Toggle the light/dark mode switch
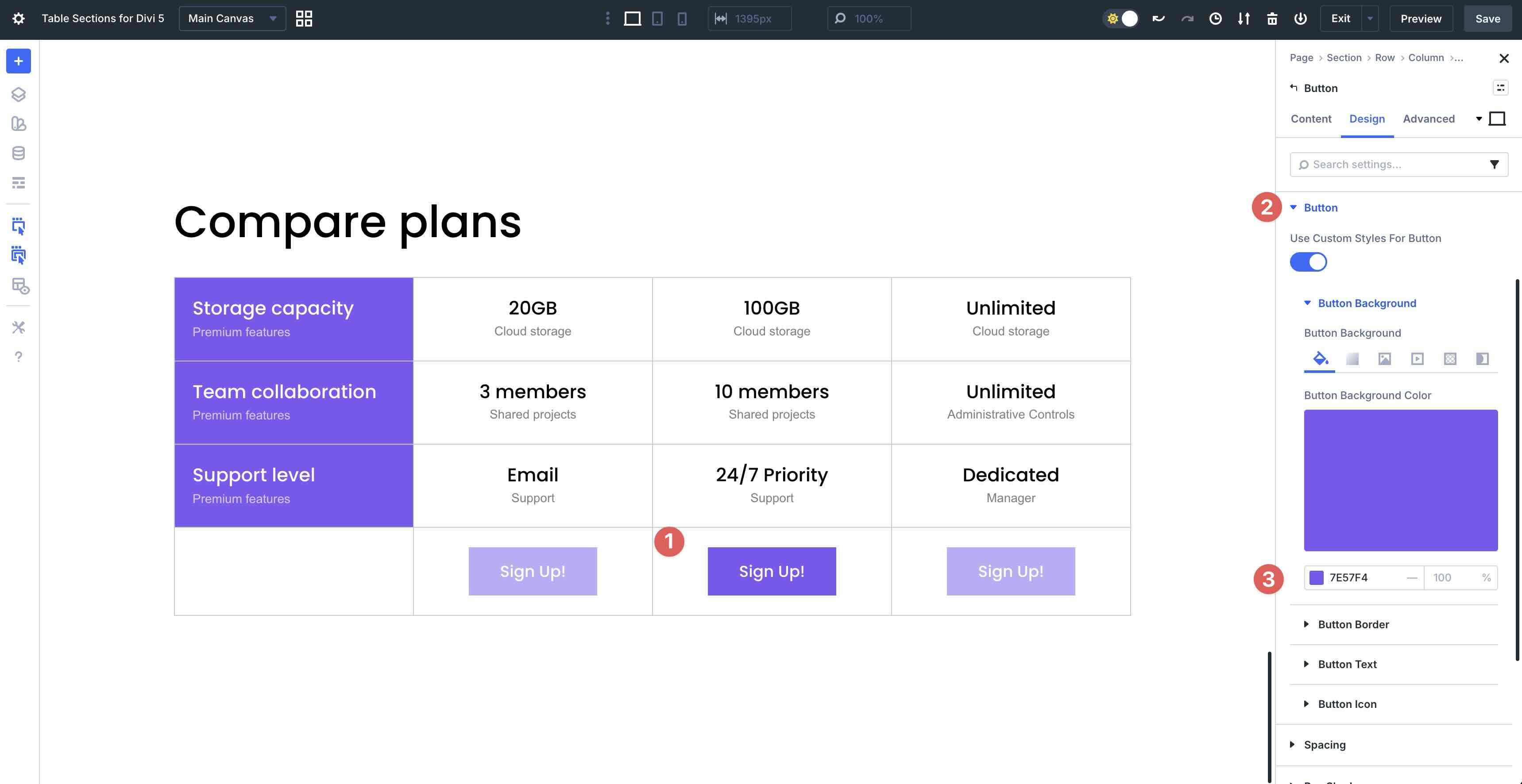 tap(1121, 18)
